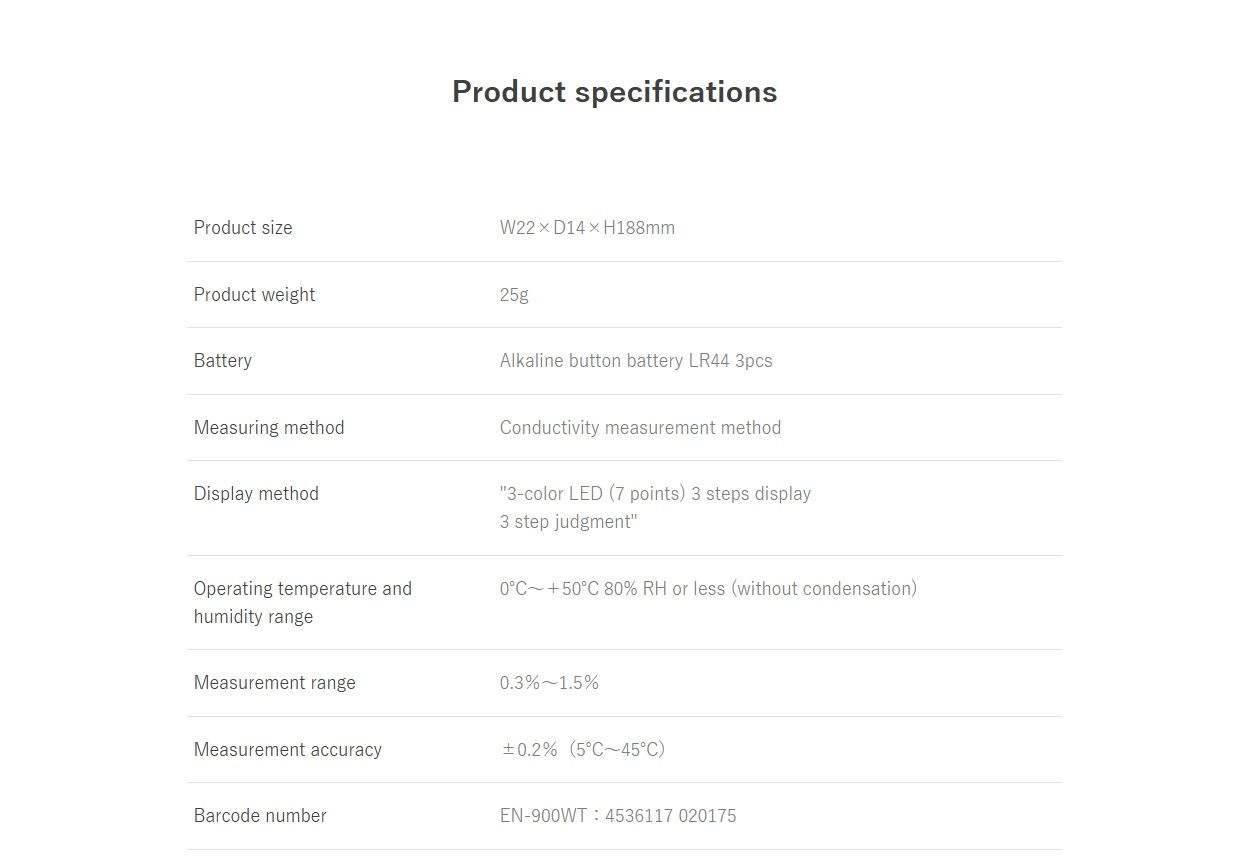Select the Measuring method label
The width and height of the screenshot is (1243, 867).
[x=269, y=428]
